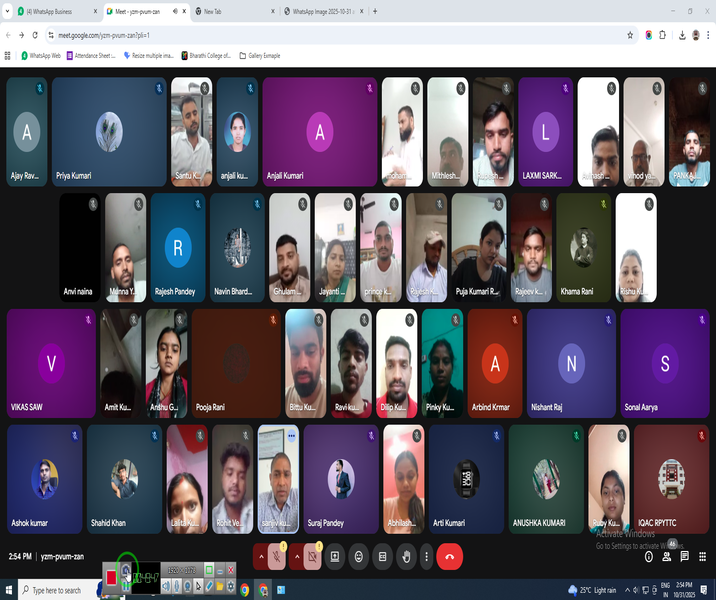The width and height of the screenshot is (716, 600).
Task: Open the WhatsApp Web bookmark
Action: point(41,56)
